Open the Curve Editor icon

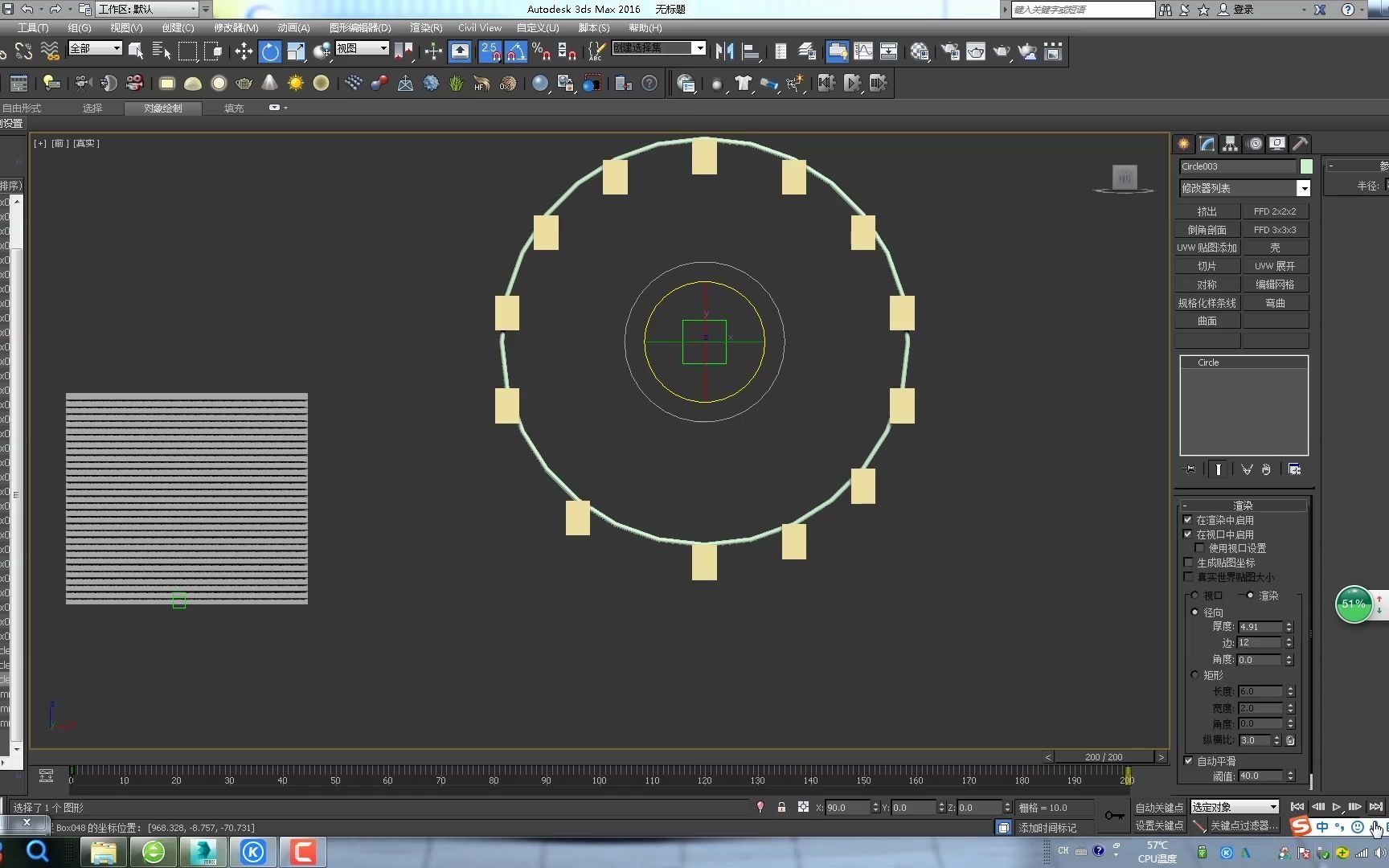863,52
